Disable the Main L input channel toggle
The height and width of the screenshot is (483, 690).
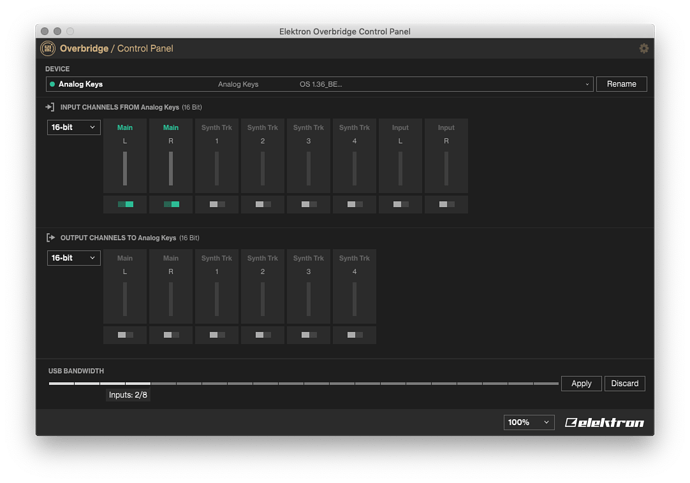tap(125, 204)
